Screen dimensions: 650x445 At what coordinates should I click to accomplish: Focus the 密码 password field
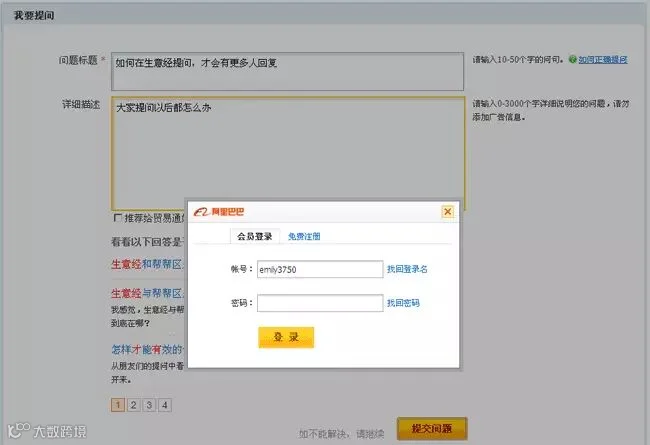coord(320,303)
